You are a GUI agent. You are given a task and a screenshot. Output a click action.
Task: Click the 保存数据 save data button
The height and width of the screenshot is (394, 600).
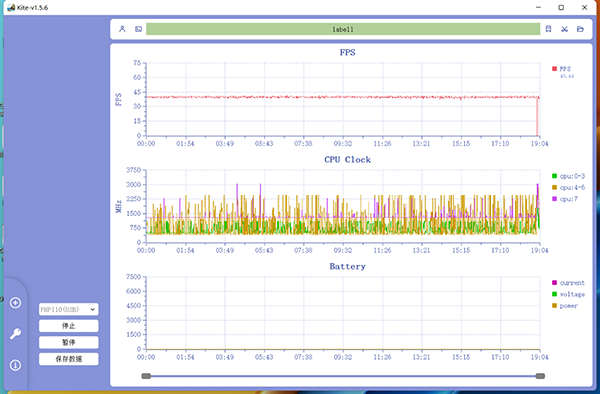pyautogui.click(x=68, y=359)
